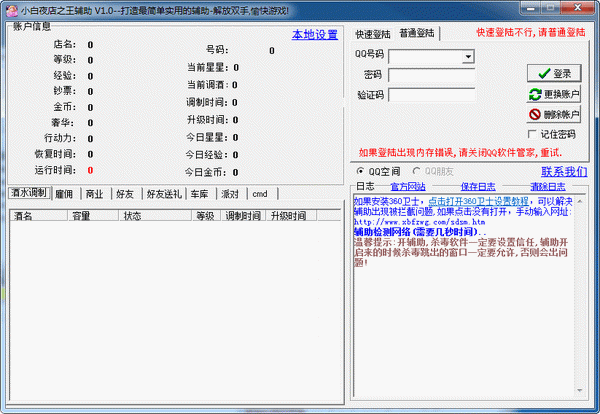Click the 温馨提示 log message
The image size is (600, 414).
[x=461, y=252]
